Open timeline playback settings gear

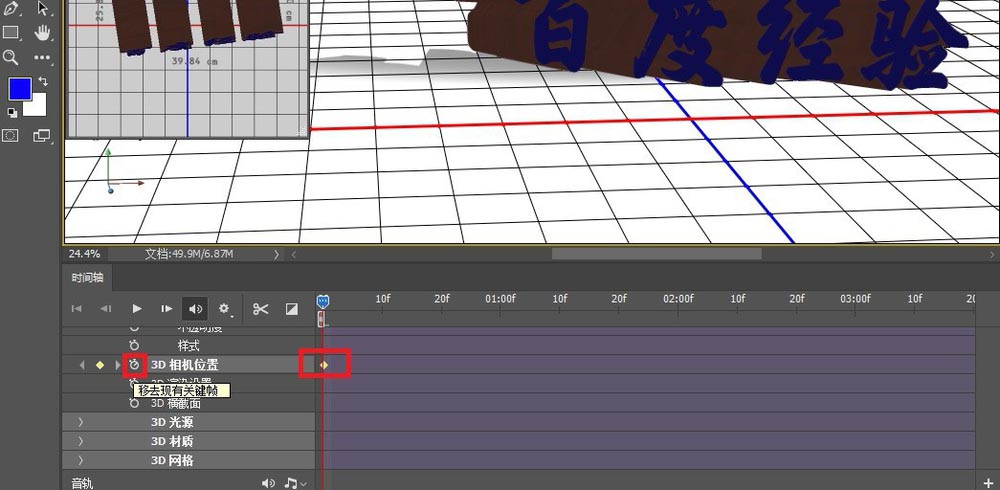224,309
